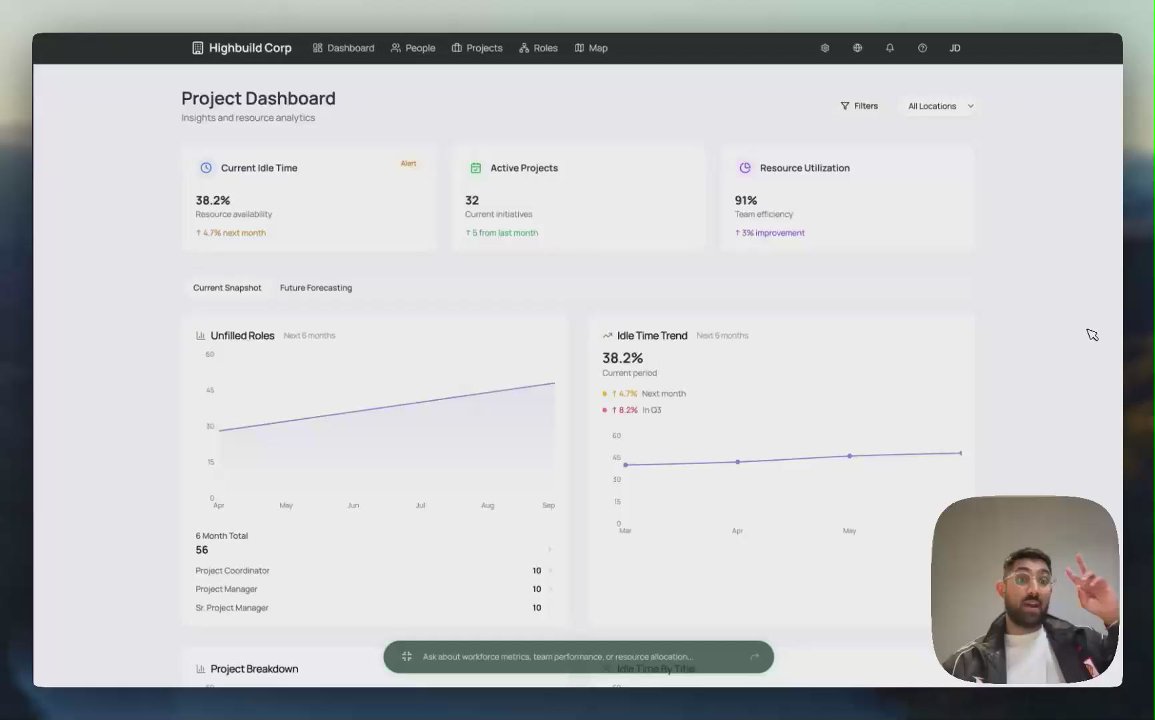1155x720 pixels.
Task: Click '3% improvement' text
Action: pos(770,233)
